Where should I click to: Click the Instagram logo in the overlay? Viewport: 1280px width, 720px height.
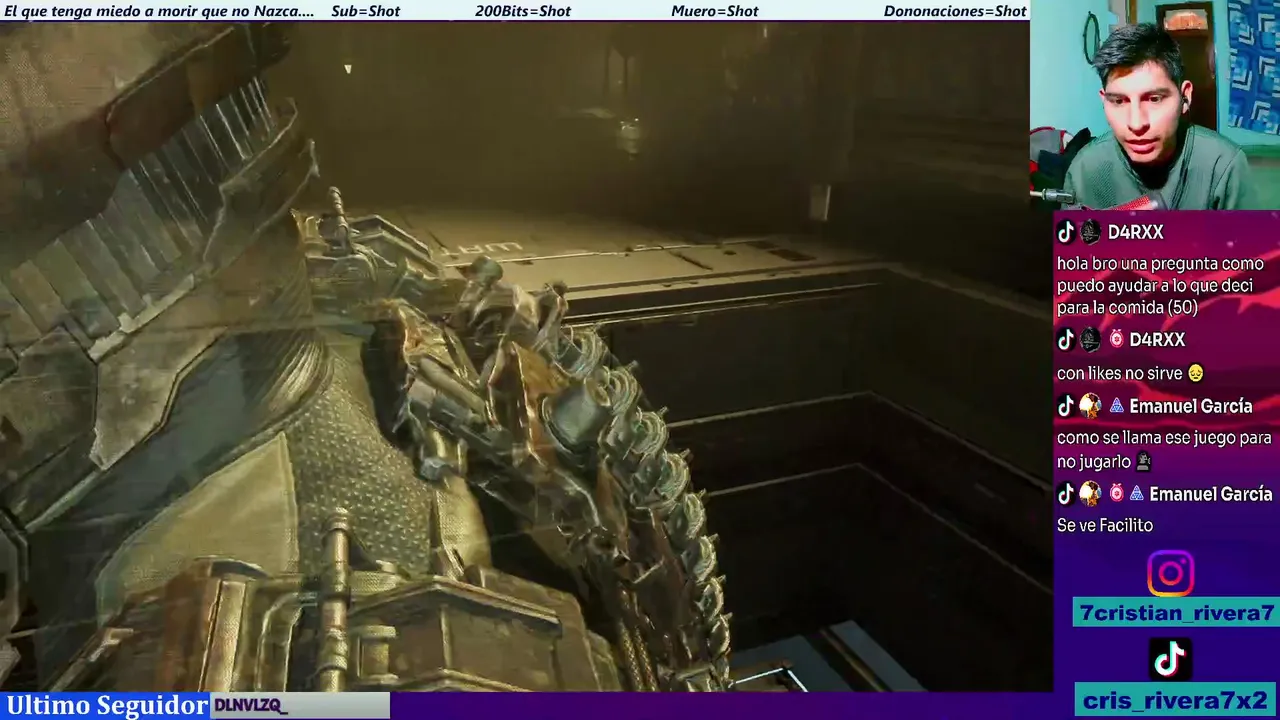click(1170, 574)
